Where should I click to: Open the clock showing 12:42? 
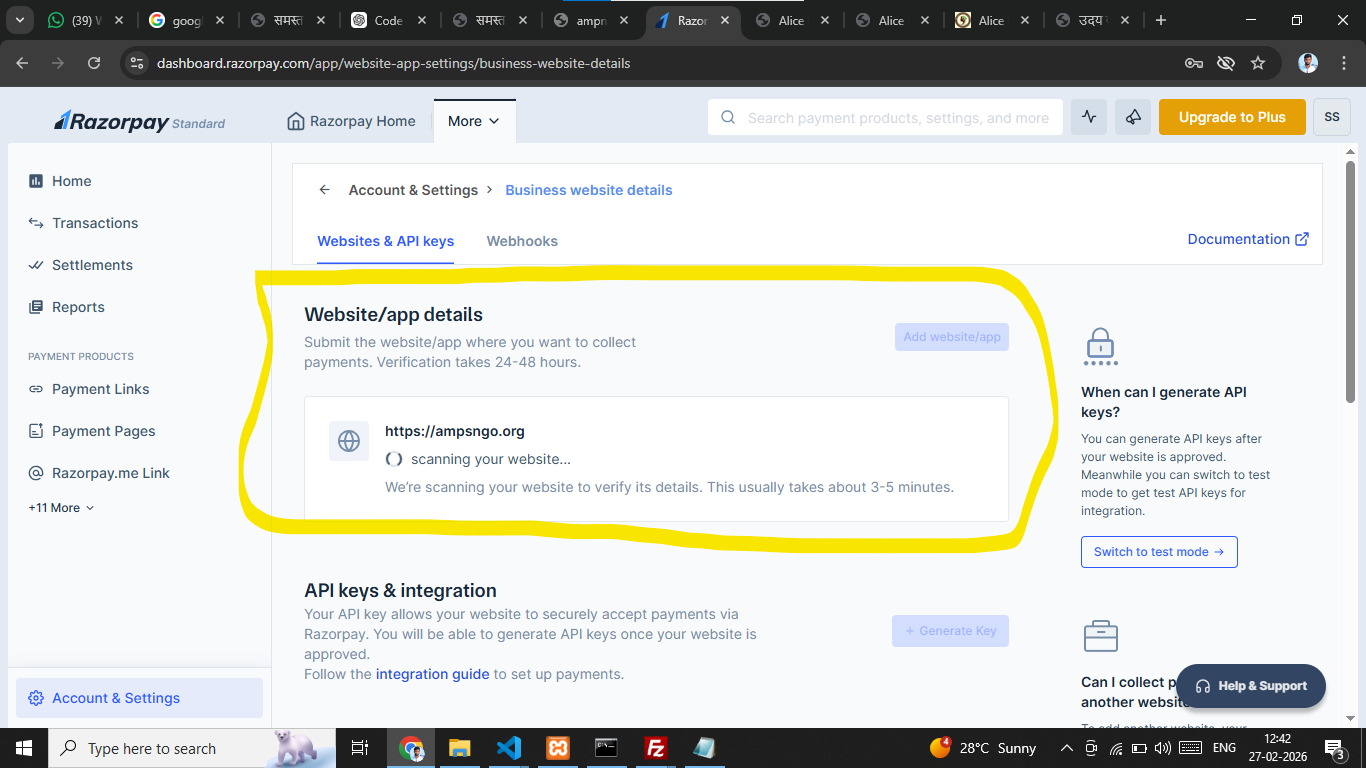[1278, 748]
